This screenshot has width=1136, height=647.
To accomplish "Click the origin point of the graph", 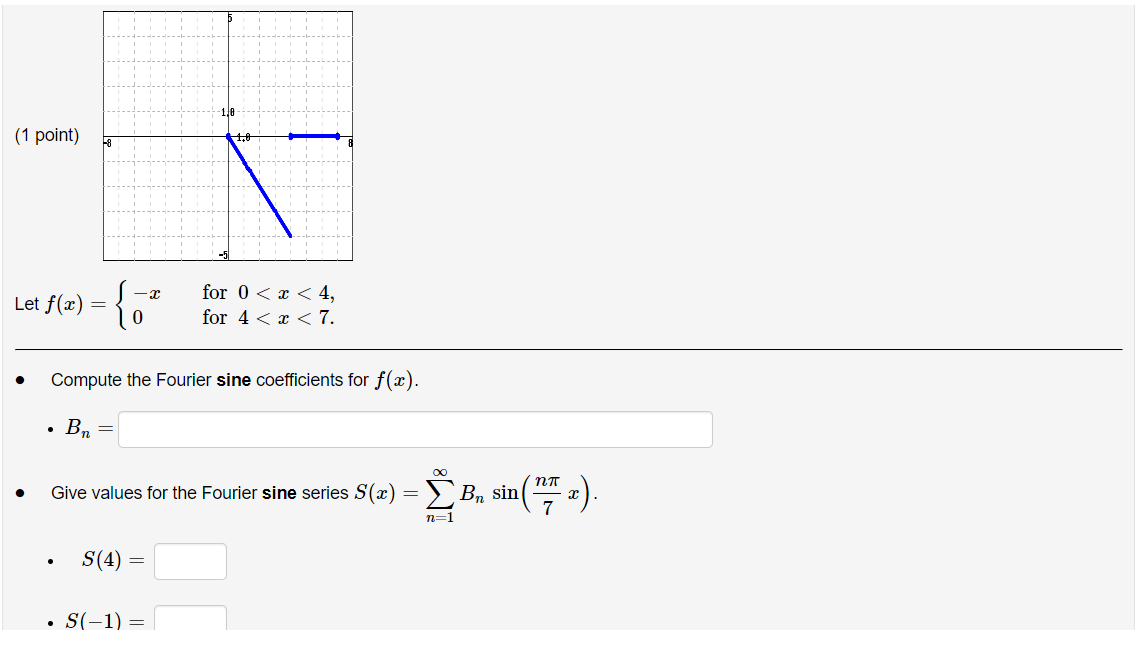I will coord(229,134).
